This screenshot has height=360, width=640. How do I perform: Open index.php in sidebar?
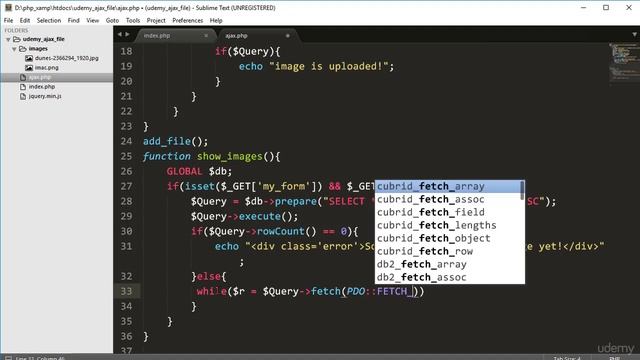[x=42, y=87]
